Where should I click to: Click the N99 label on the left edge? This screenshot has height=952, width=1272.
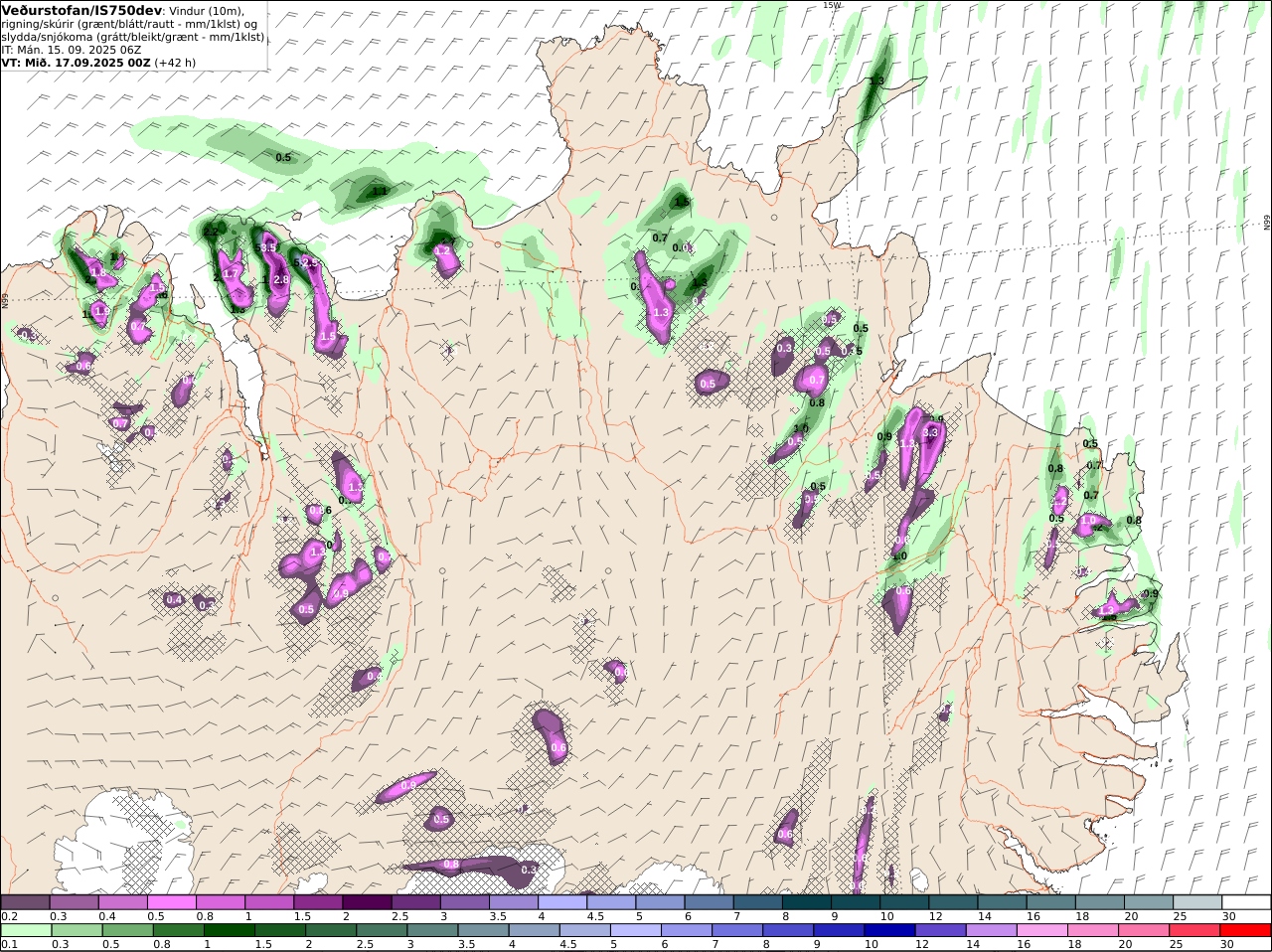coord(5,299)
